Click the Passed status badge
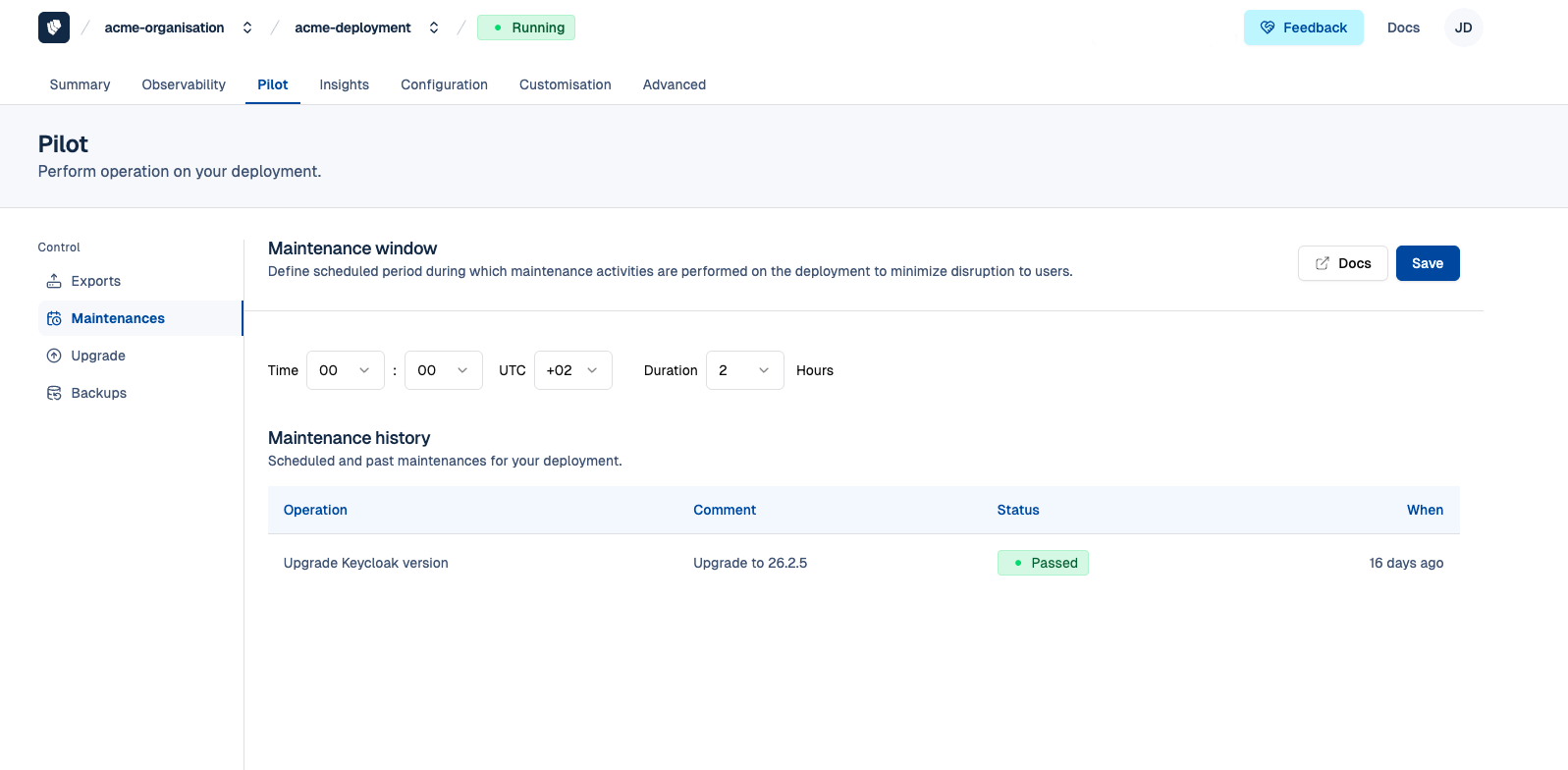 click(x=1043, y=563)
